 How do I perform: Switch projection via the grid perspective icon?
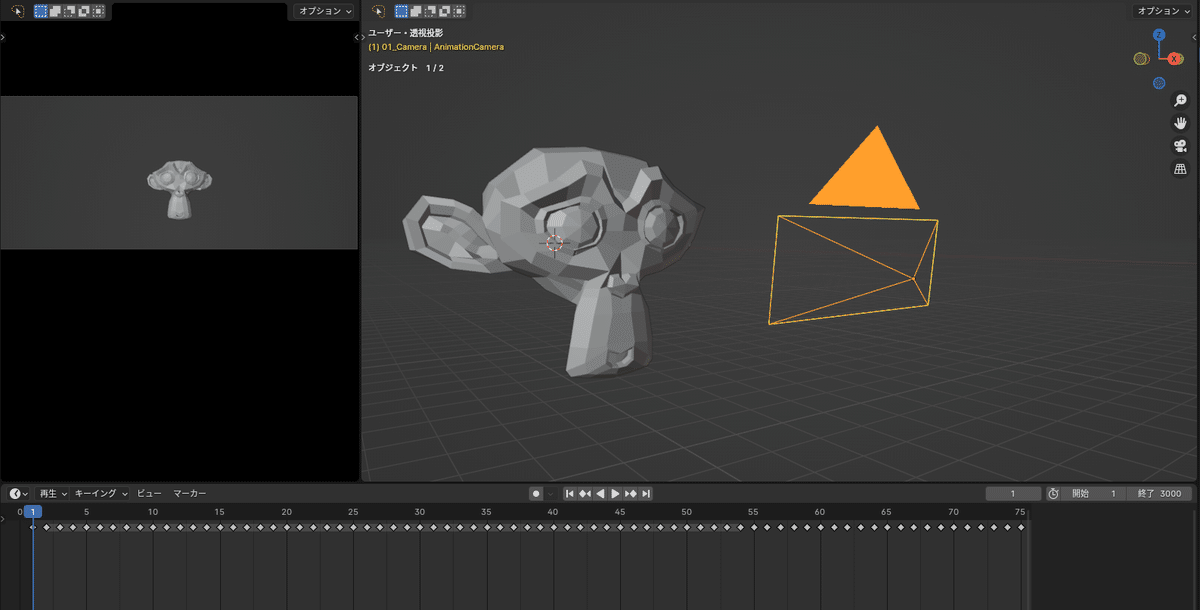1180,168
